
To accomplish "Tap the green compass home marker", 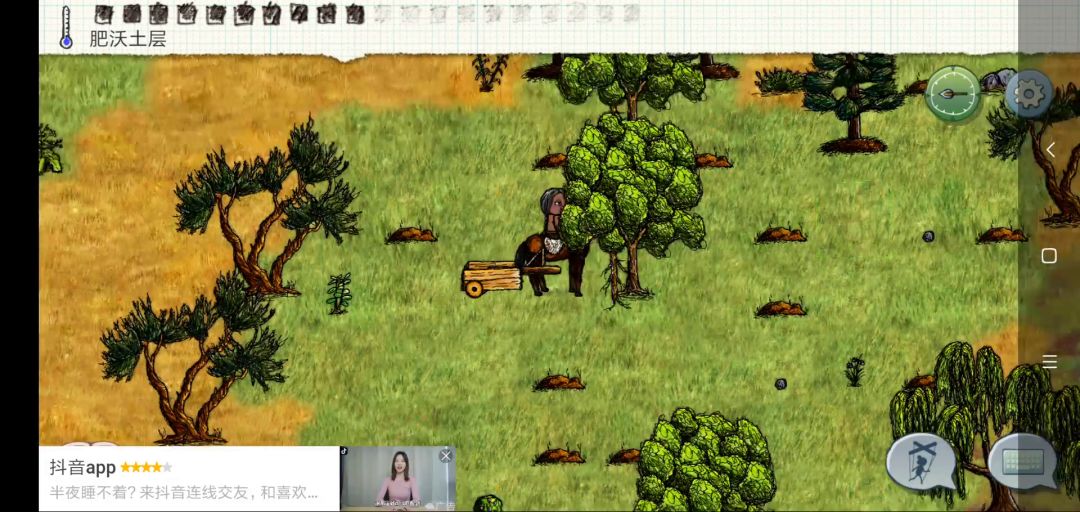I will (953, 94).
